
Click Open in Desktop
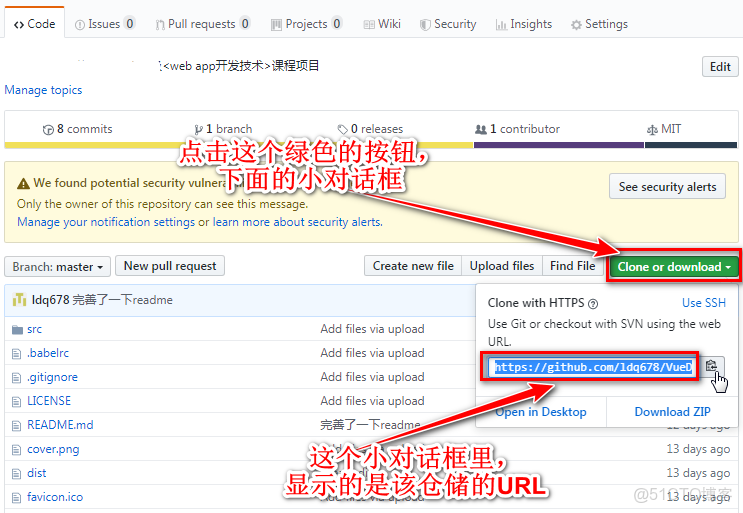coord(541,412)
